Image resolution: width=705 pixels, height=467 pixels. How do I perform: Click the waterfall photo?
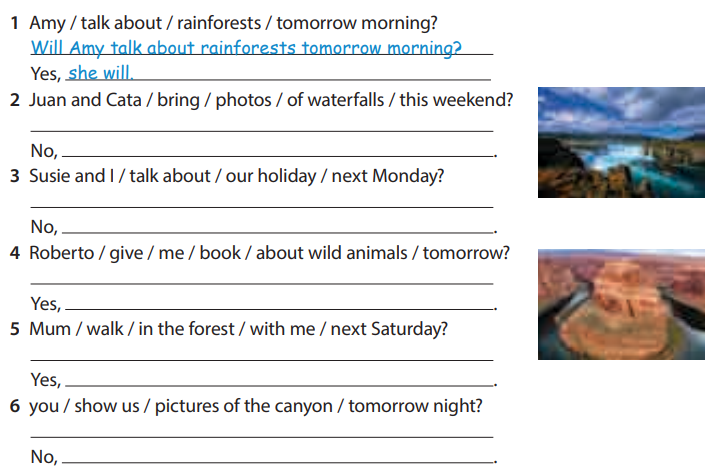pyautogui.click(x=620, y=141)
